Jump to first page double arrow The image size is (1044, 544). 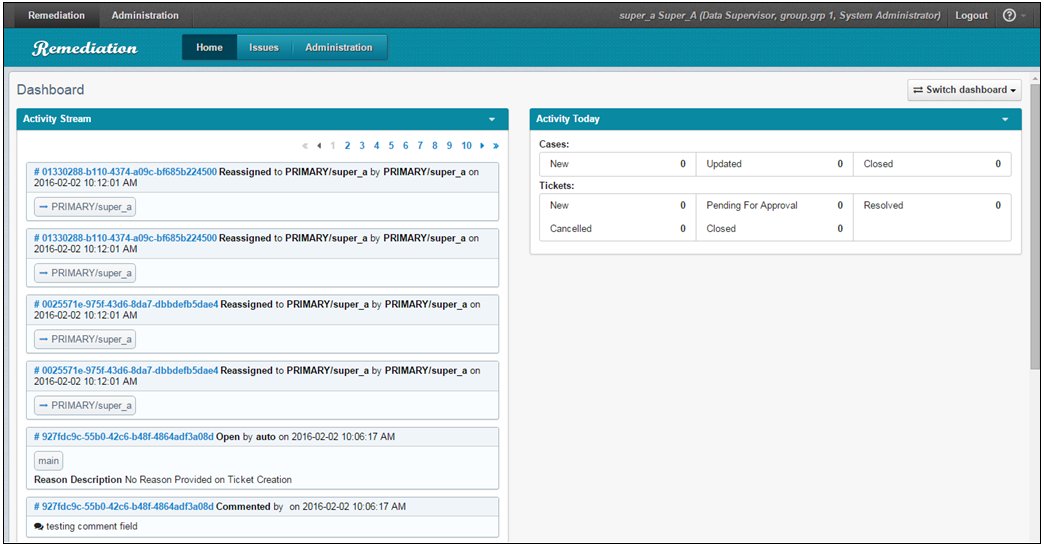[x=306, y=146]
